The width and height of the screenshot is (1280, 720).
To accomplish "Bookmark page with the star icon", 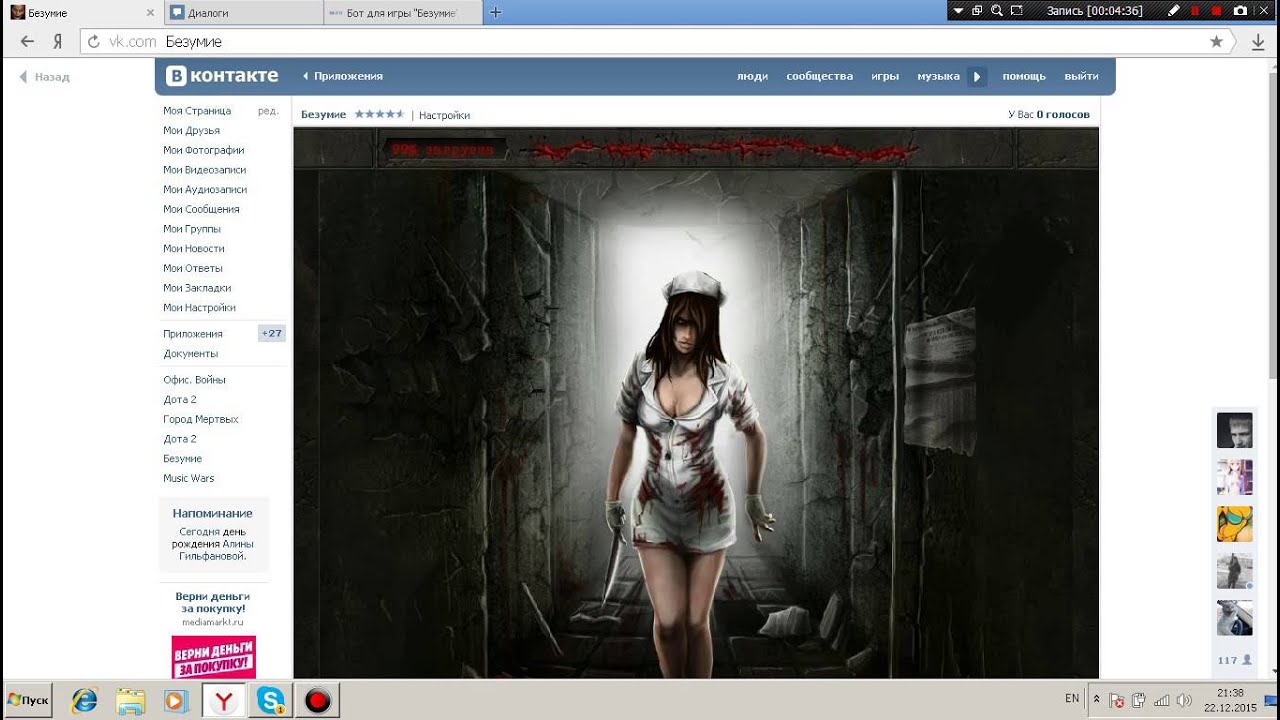I will 1216,41.
